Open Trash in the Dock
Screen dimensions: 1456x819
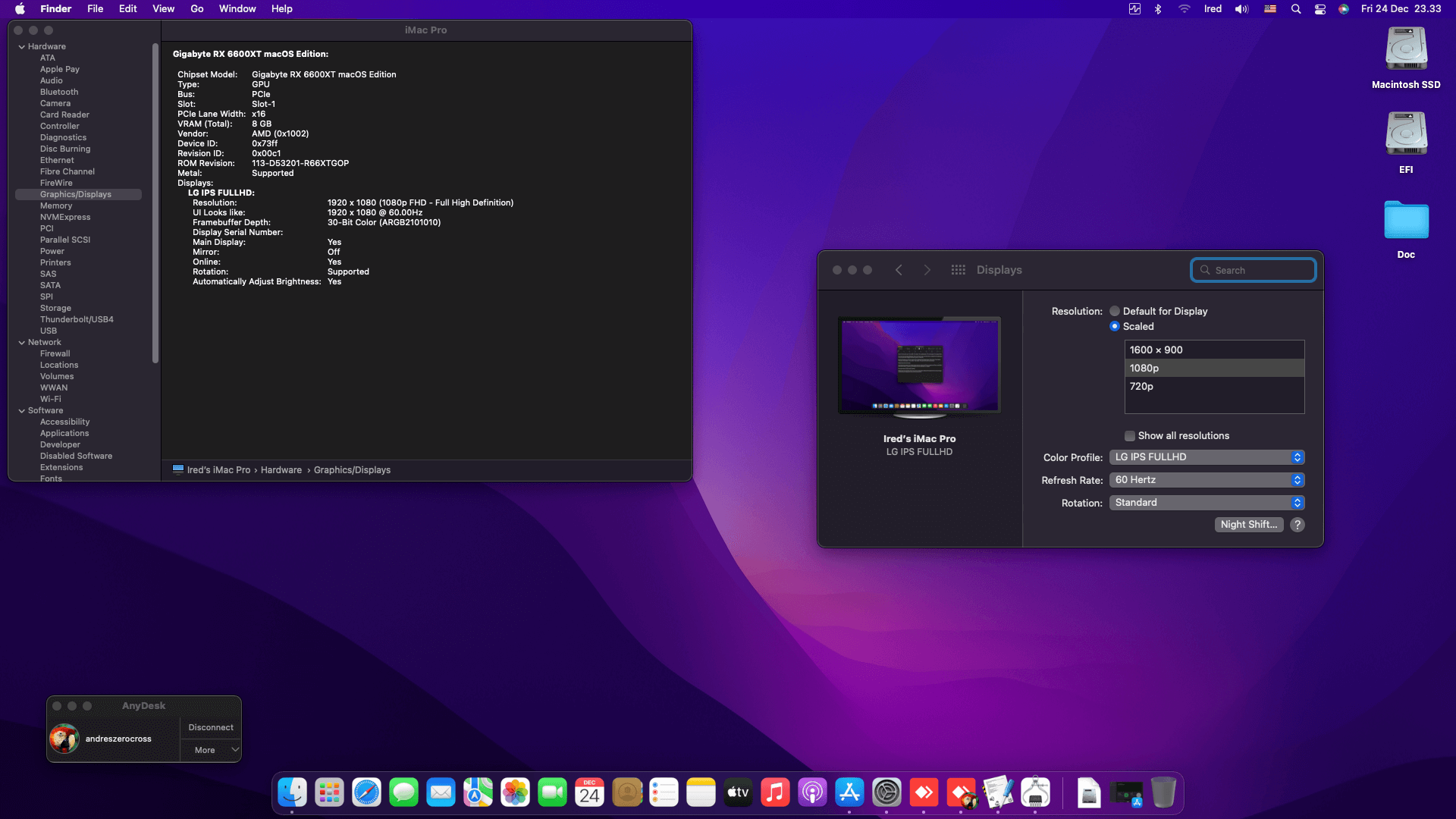coord(1163,793)
